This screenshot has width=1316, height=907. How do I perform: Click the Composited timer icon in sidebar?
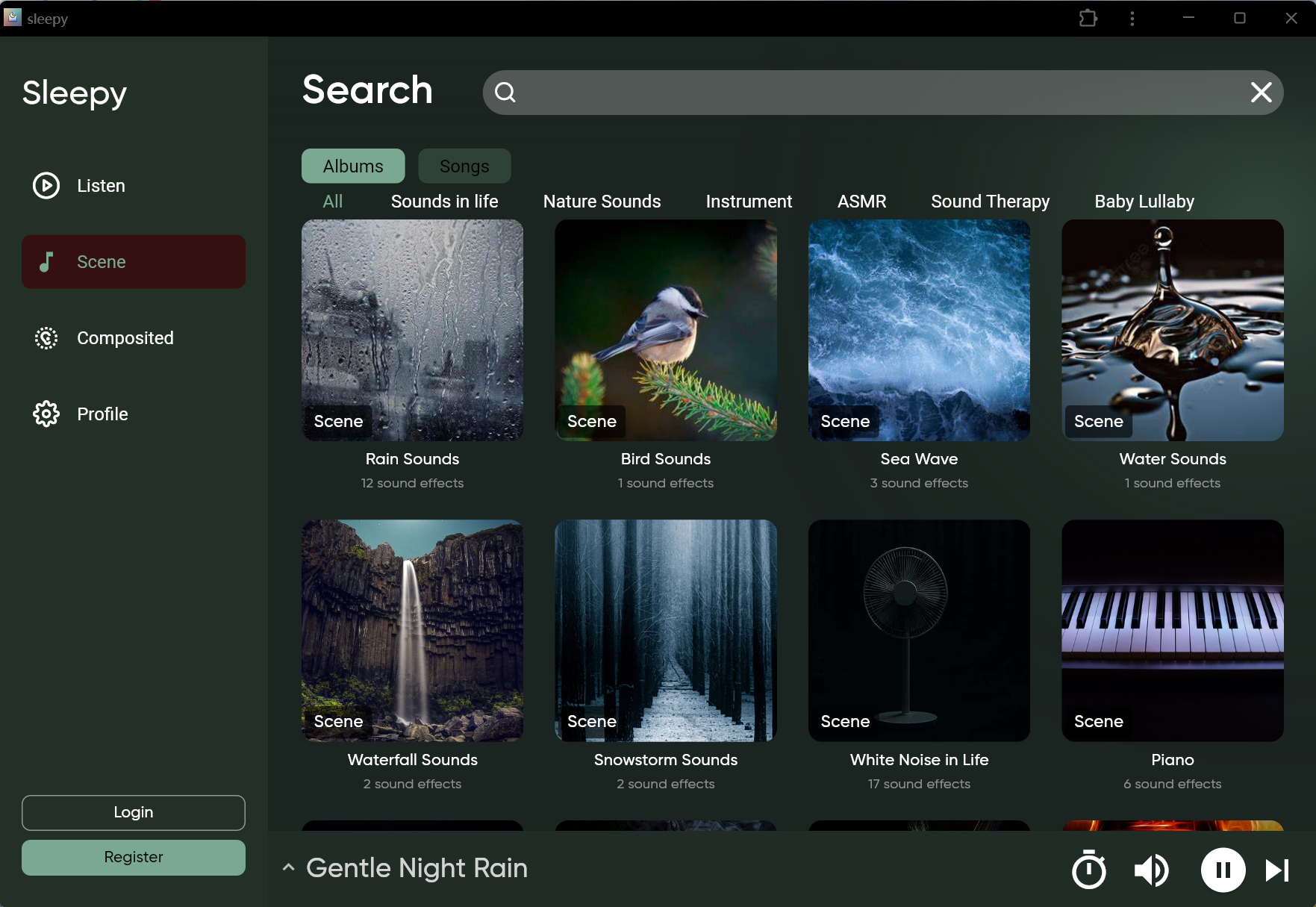click(x=46, y=338)
